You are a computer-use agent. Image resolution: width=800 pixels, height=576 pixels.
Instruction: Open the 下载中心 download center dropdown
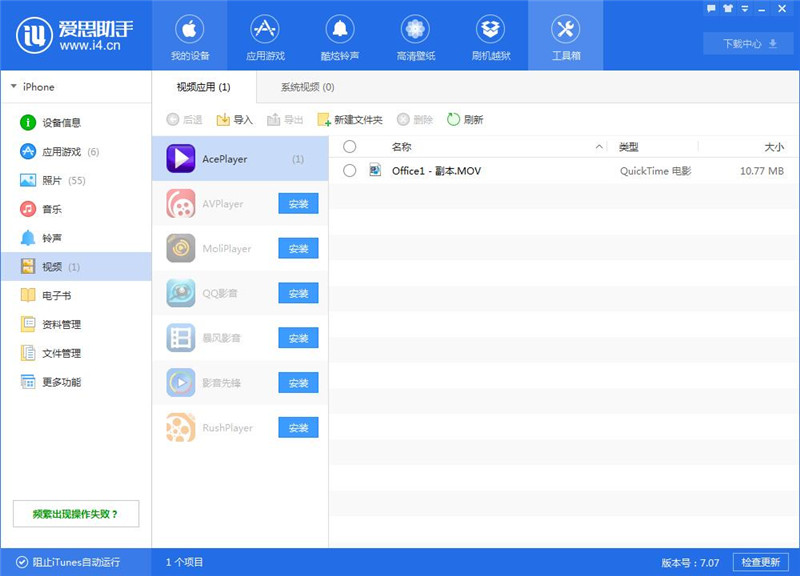pos(748,43)
